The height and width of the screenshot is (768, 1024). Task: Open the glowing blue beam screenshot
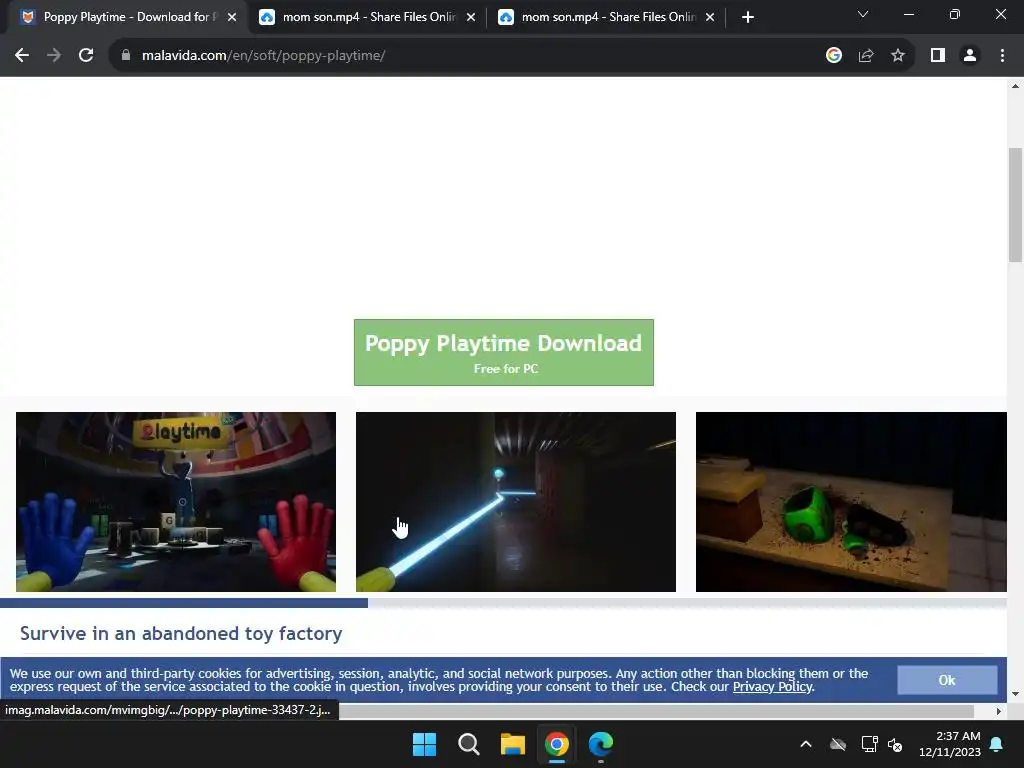tap(516, 502)
